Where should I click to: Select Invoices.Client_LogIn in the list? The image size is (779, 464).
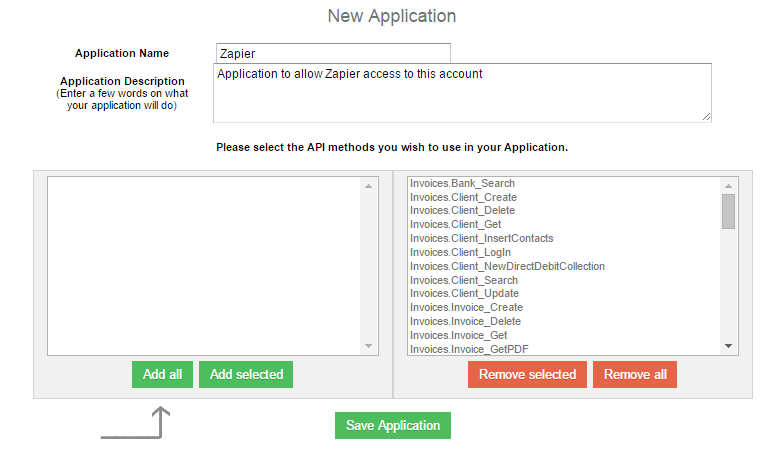click(461, 252)
